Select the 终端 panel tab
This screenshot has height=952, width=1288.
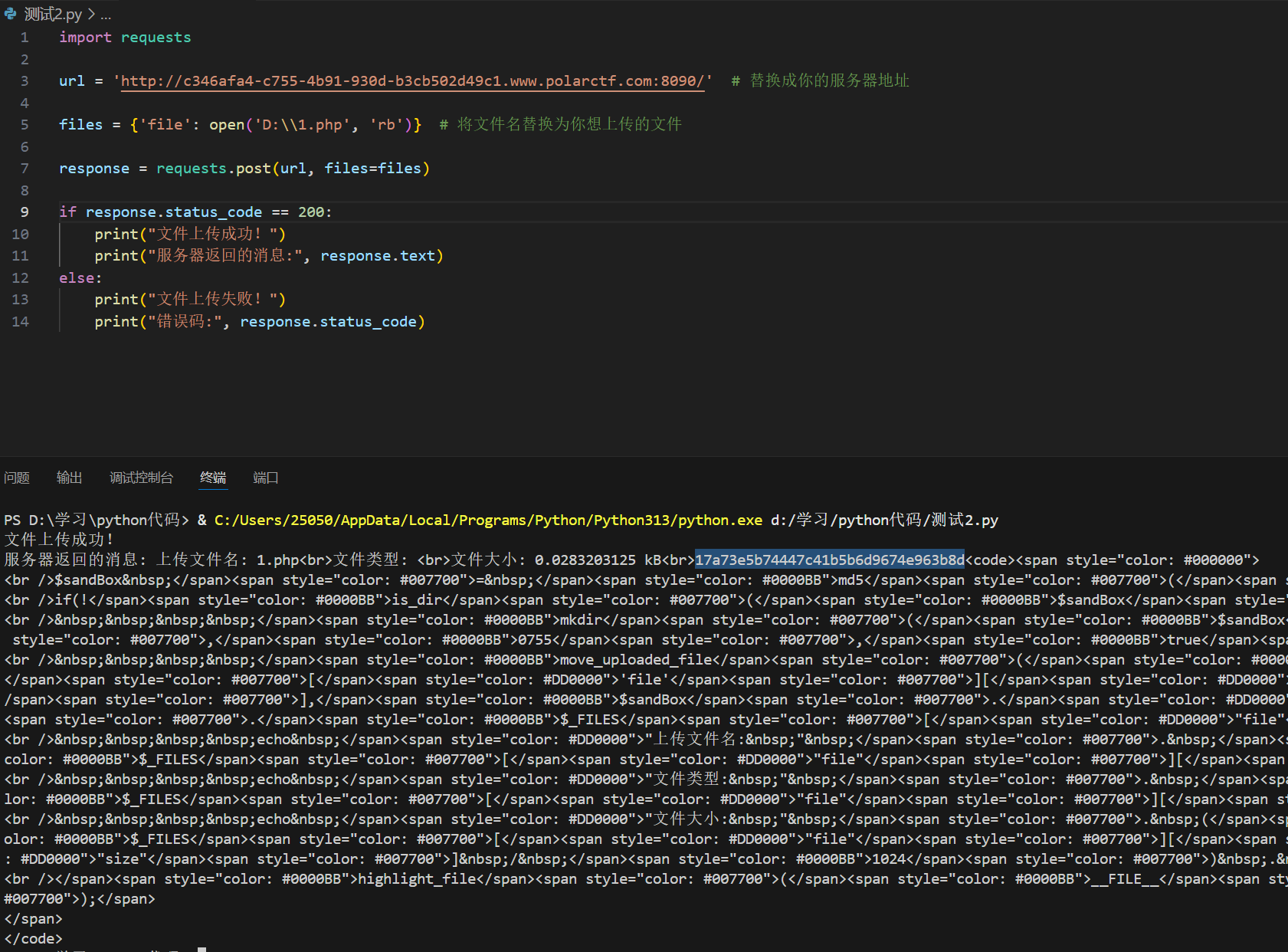(213, 478)
